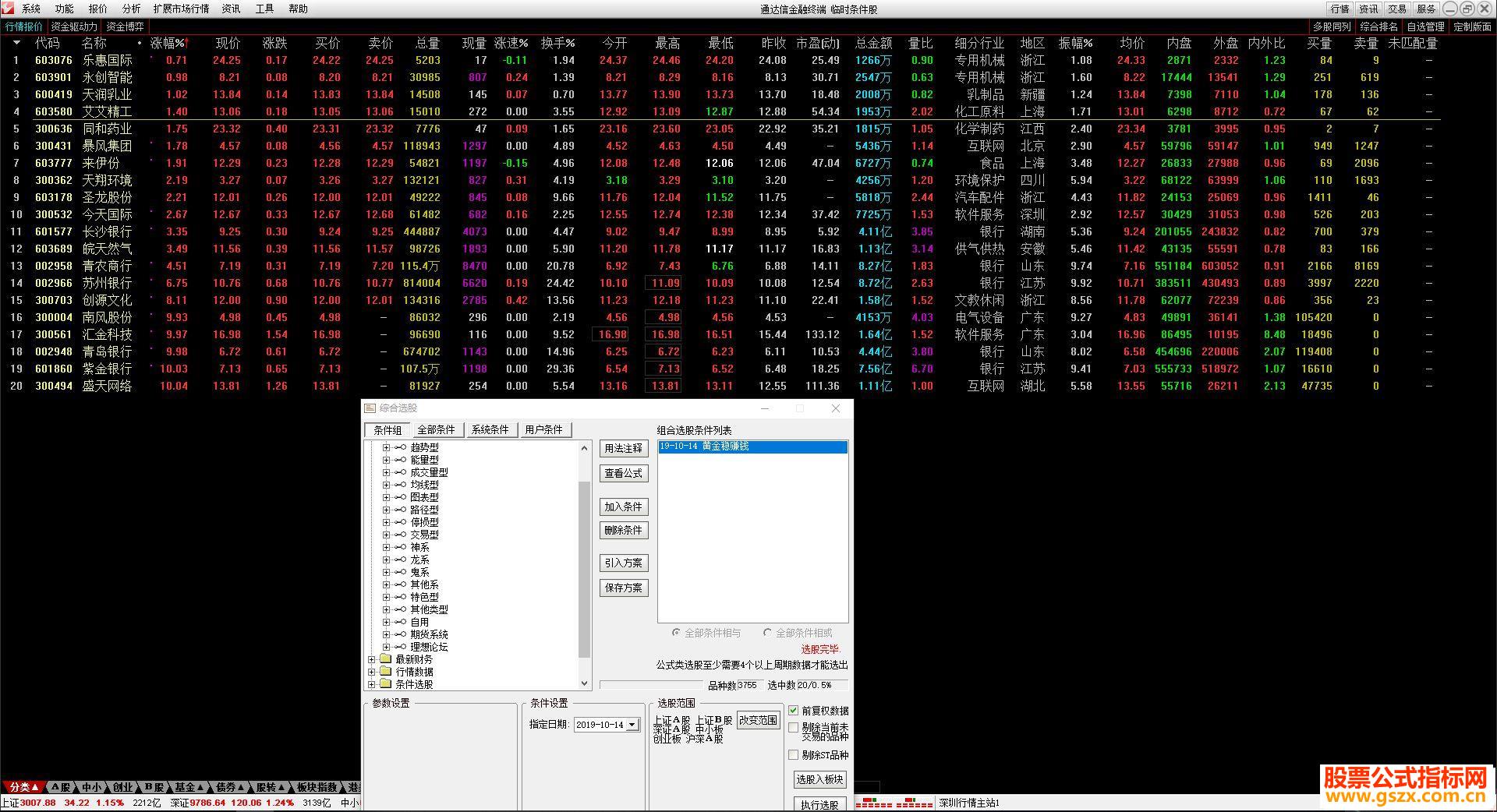Expand the 特色型 tree node
The height and width of the screenshot is (812, 1497).
point(385,597)
